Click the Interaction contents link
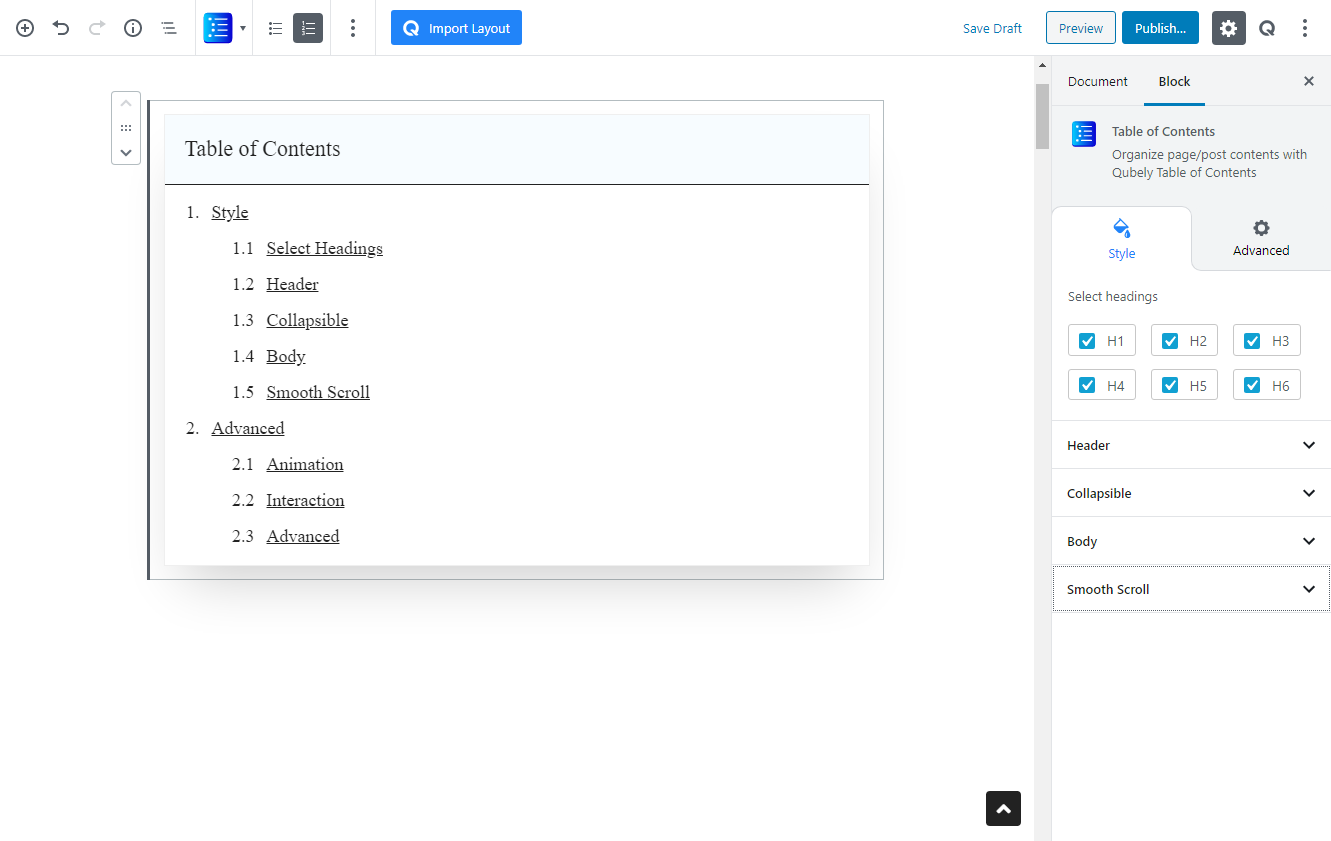Image resolution: width=1331 pixels, height=841 pixels. (x=305, y=500)
